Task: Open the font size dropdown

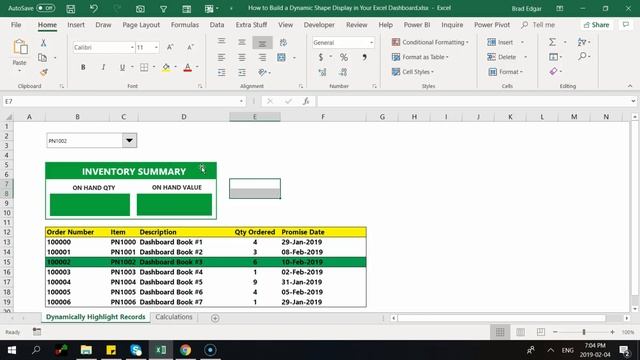Action: (156, 47)
